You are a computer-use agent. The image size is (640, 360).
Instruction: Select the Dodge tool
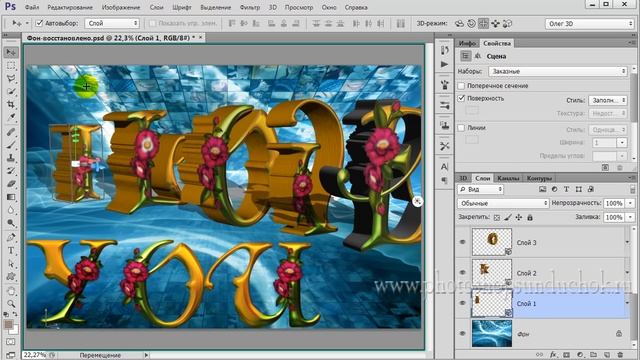(x=11, y=223)
